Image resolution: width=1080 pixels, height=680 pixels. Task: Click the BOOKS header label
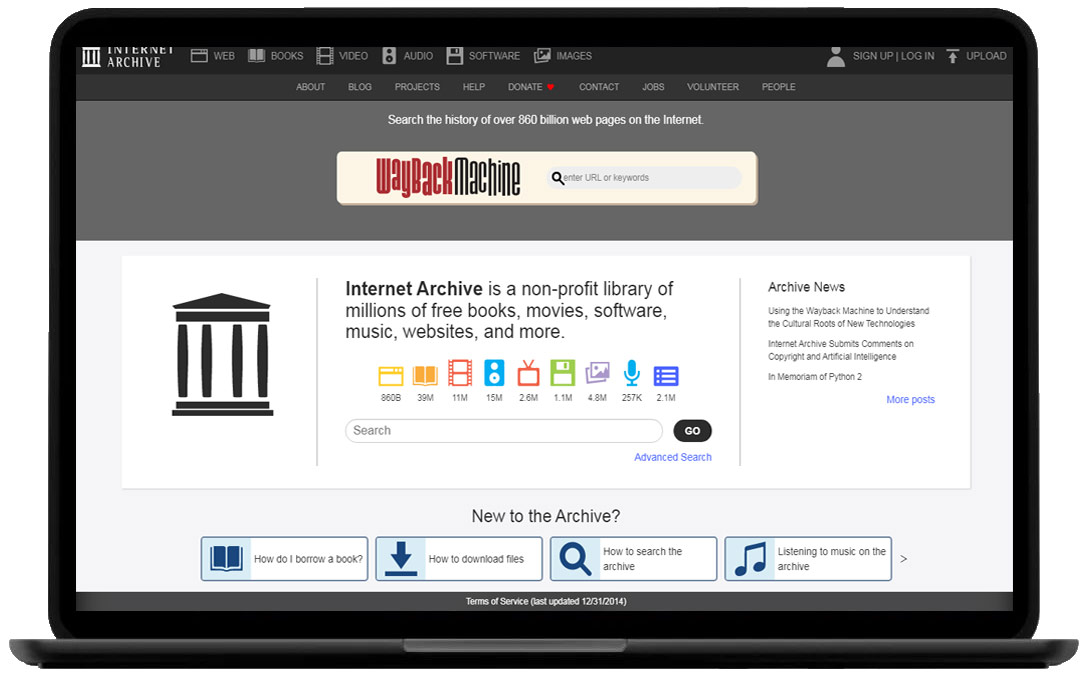[x=287, y=56]
